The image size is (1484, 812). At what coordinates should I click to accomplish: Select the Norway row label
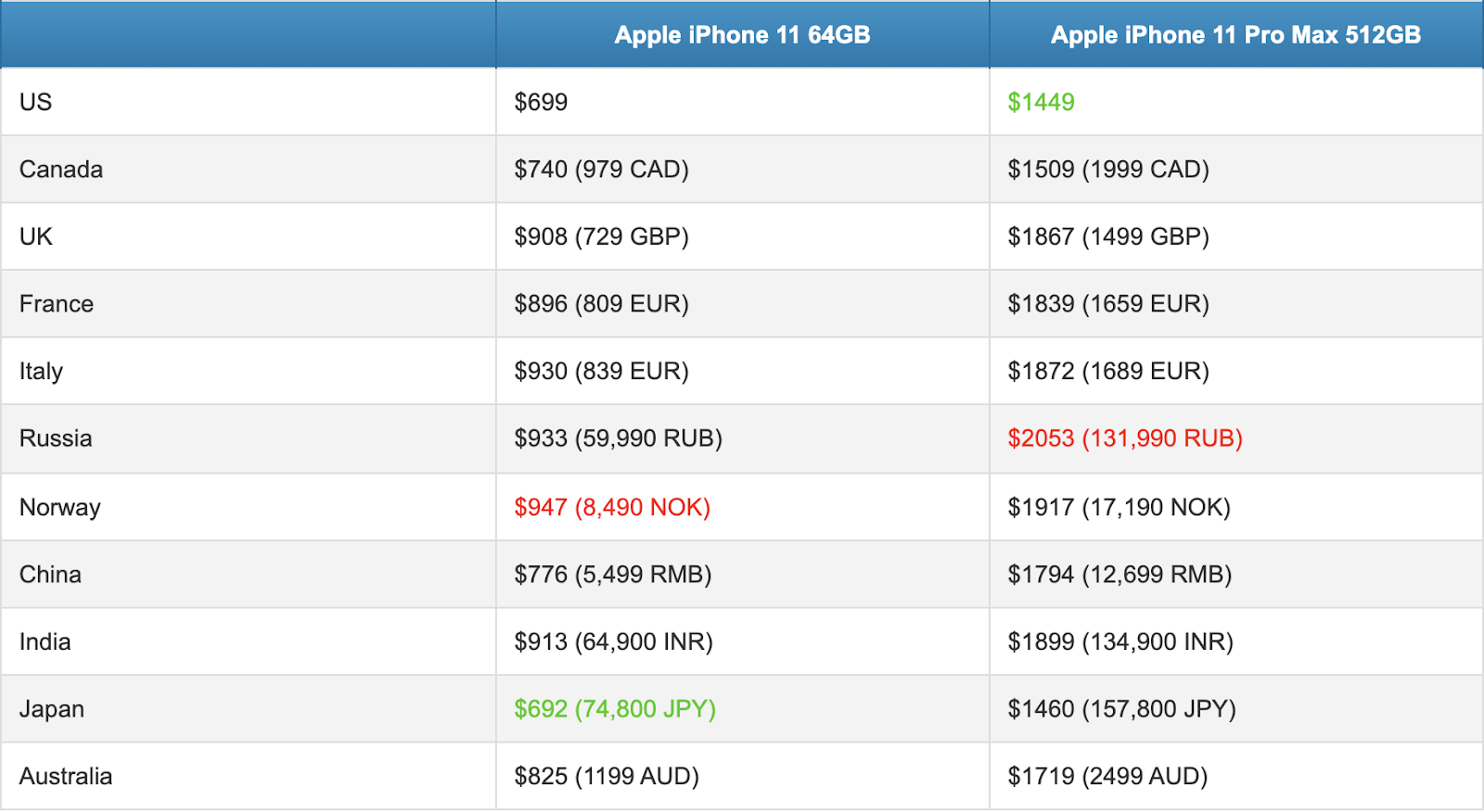coord(60,508)
